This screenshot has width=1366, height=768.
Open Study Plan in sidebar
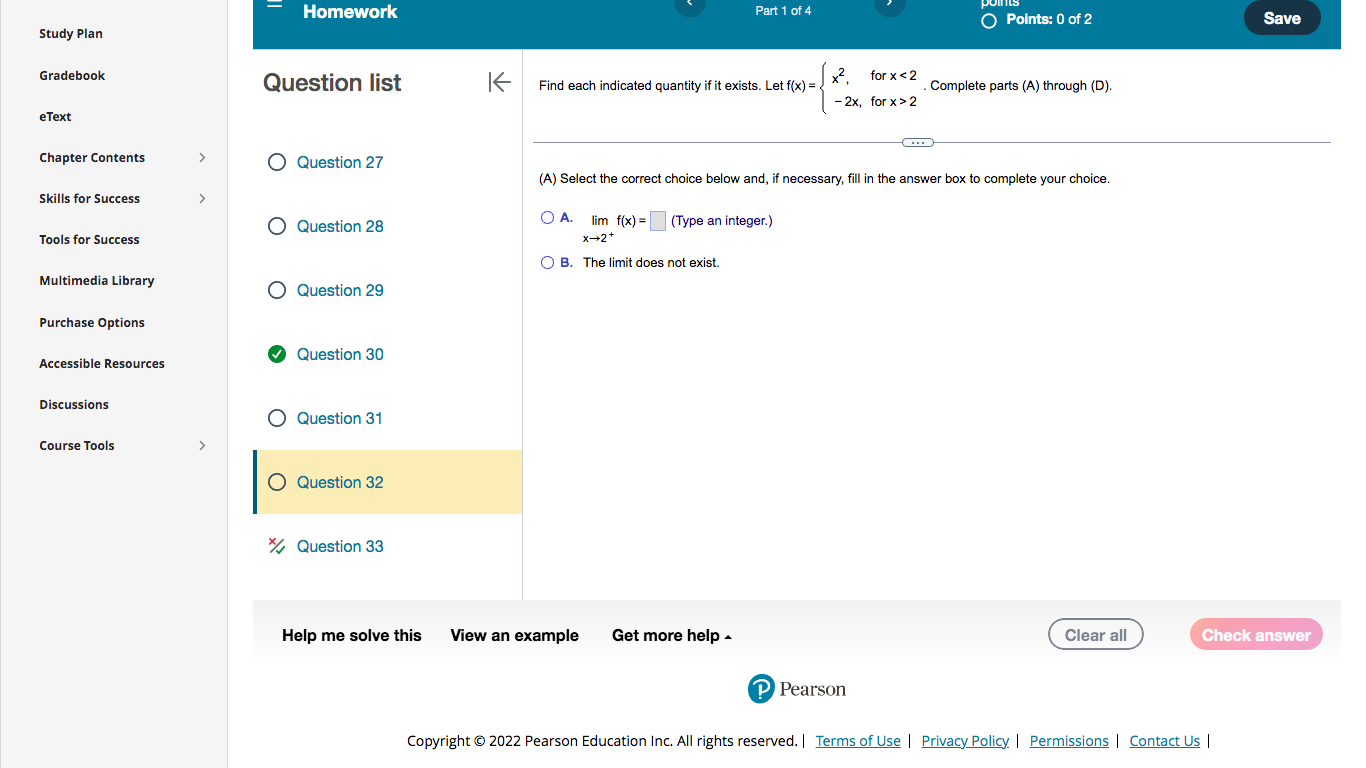click(x=71, y=33)
